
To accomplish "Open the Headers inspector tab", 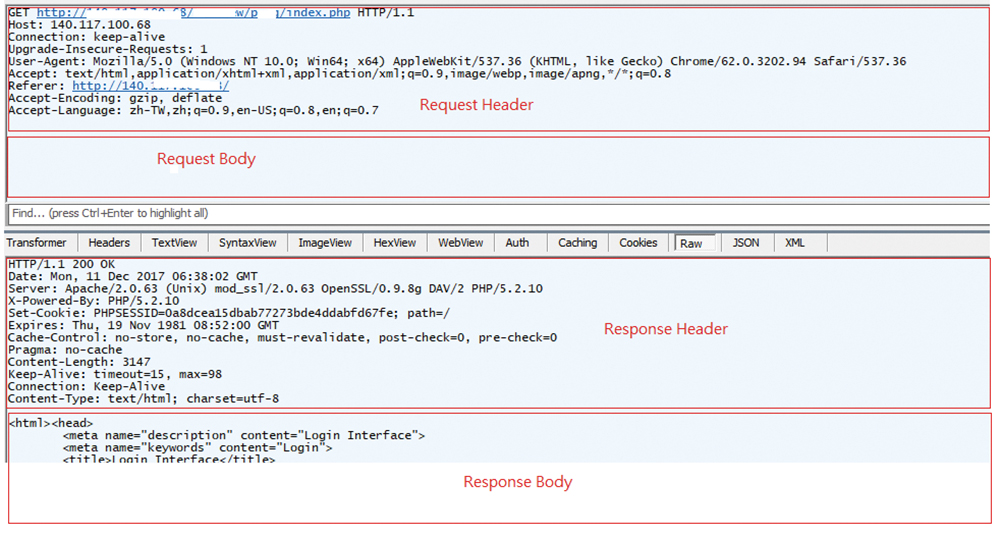I will [x=109, y=243].
